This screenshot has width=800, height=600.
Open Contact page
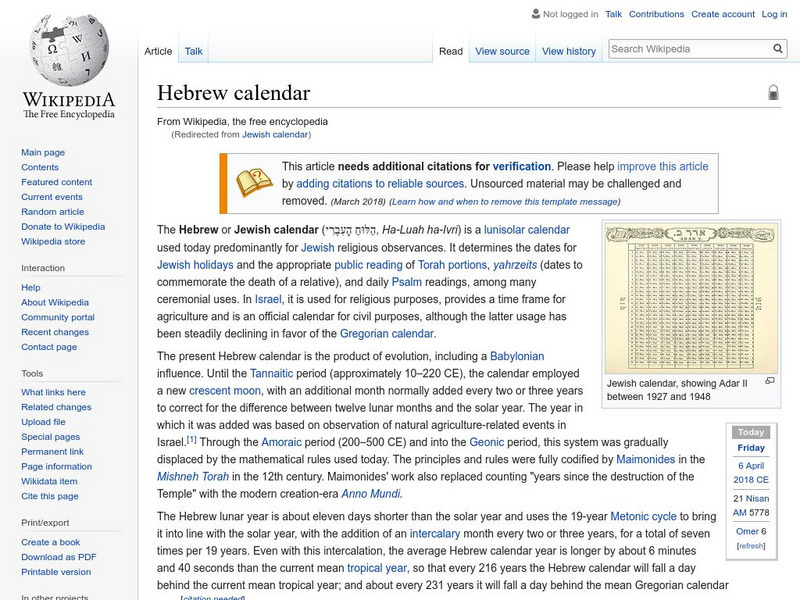49,346
